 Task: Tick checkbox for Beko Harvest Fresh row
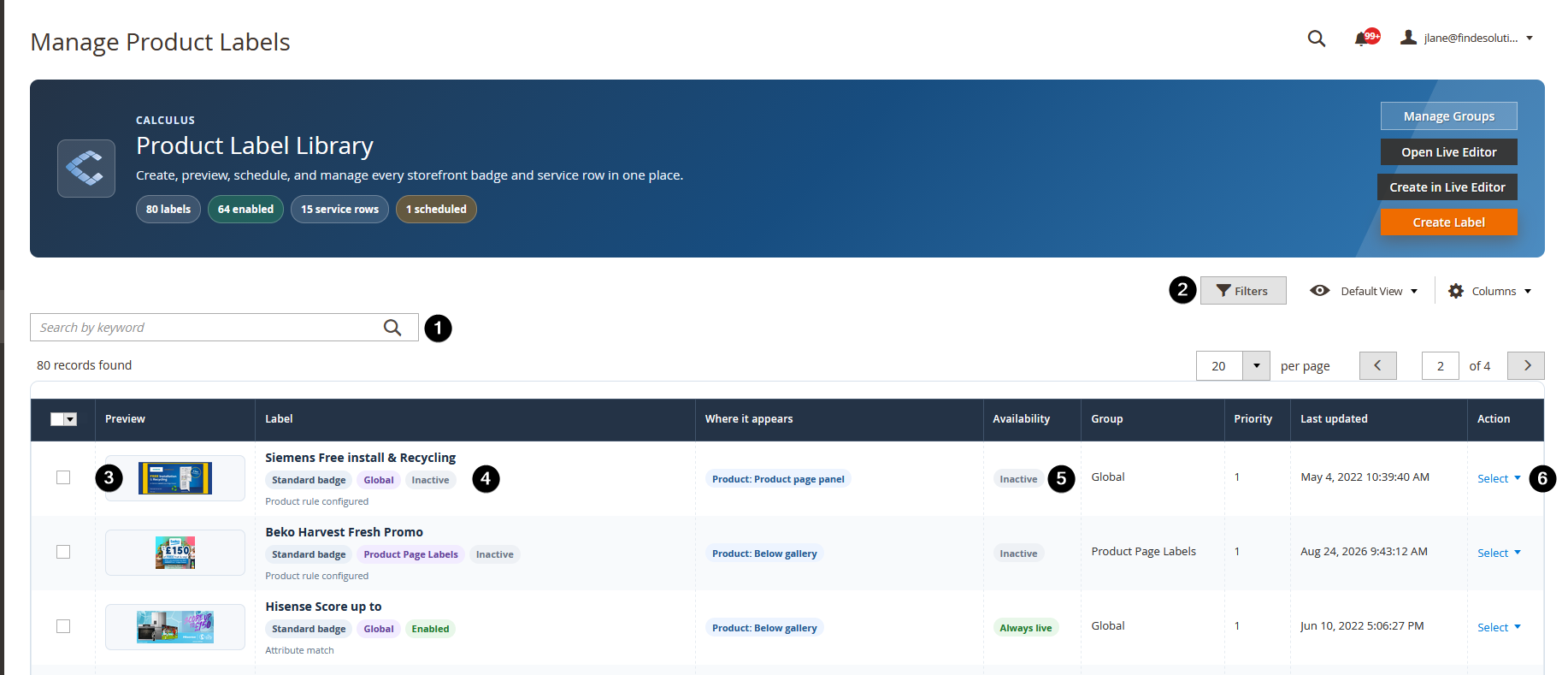(63, 552)
